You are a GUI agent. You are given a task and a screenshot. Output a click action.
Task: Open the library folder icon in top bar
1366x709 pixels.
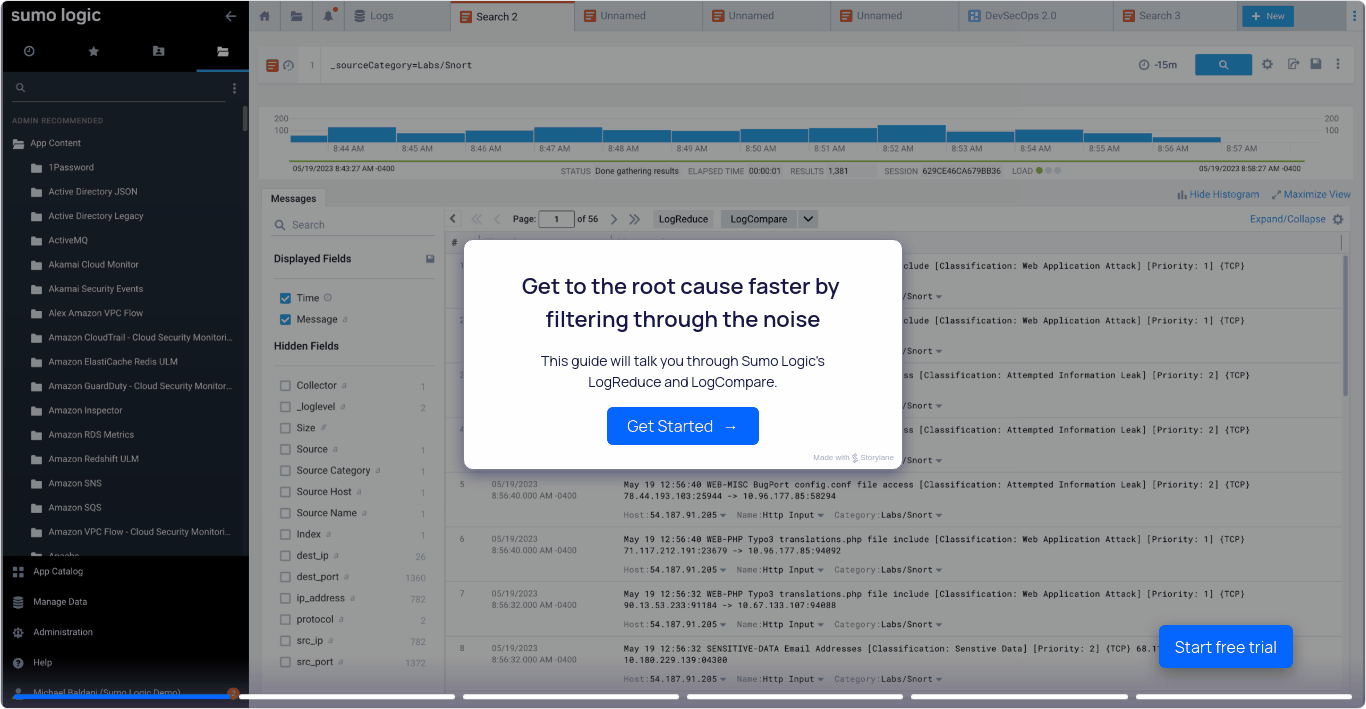pyautogui.click(x=297, y=16)
